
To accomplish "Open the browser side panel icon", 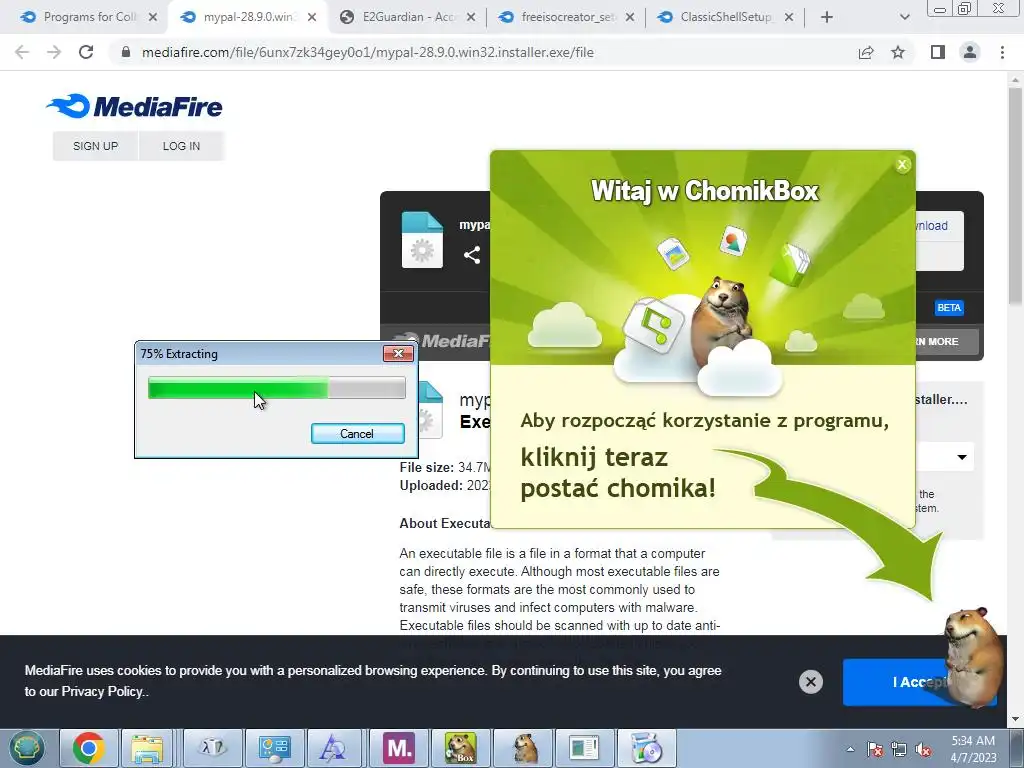I will pyautogui.click(x=938, y=52).
